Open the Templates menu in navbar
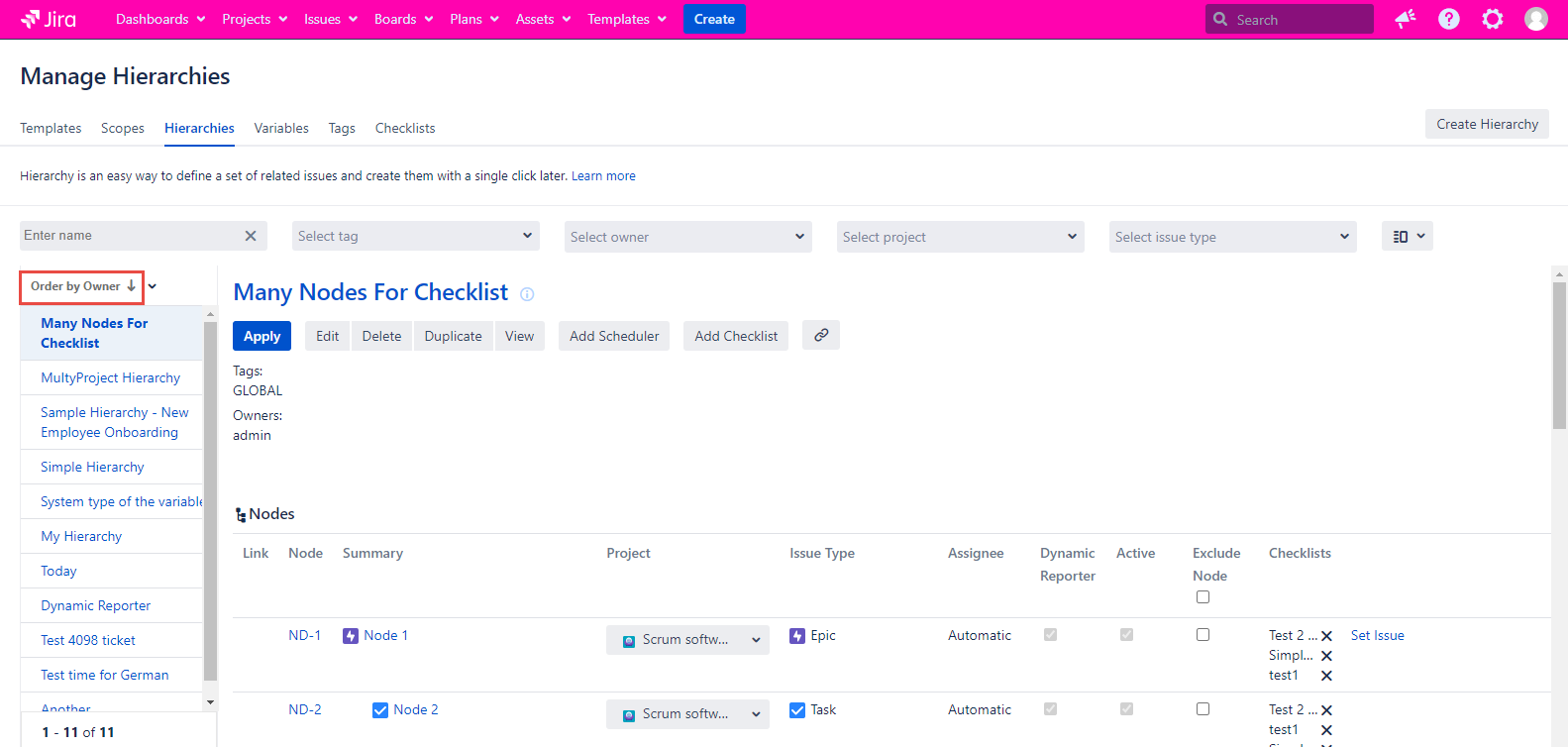Image resolution: width=1568 pixels, height=747 pixels. click(626, 19)
